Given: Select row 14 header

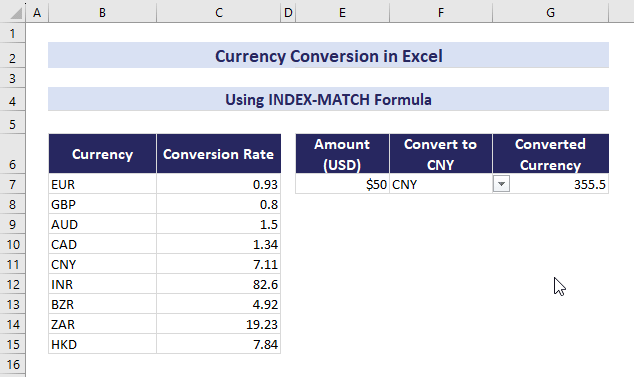Looking at the screenshot, I should pyautogui.click(x=13, y=324).
